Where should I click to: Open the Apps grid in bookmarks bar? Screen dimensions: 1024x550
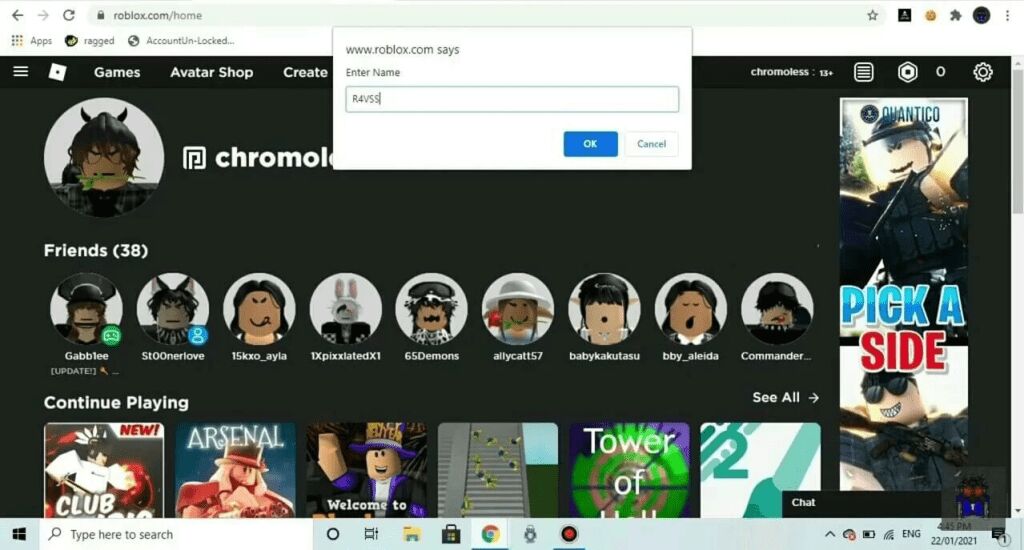pos(31,40)
